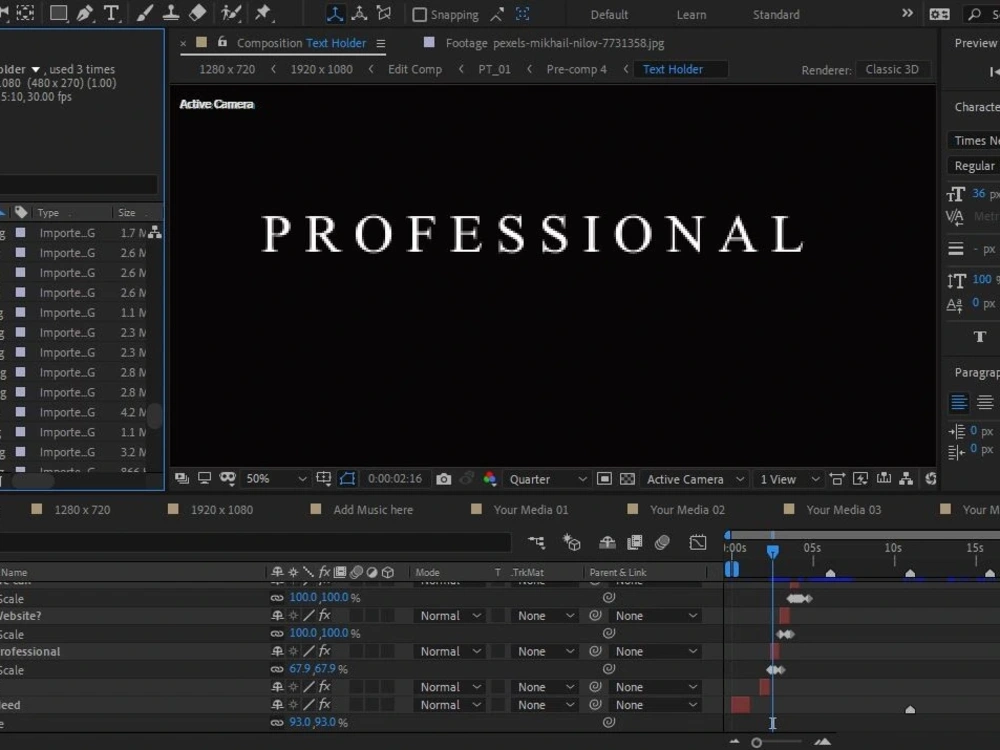The image size is (1000, 750).
Task: Adjust the timeline zoom slider
Action: pos(756,742)
